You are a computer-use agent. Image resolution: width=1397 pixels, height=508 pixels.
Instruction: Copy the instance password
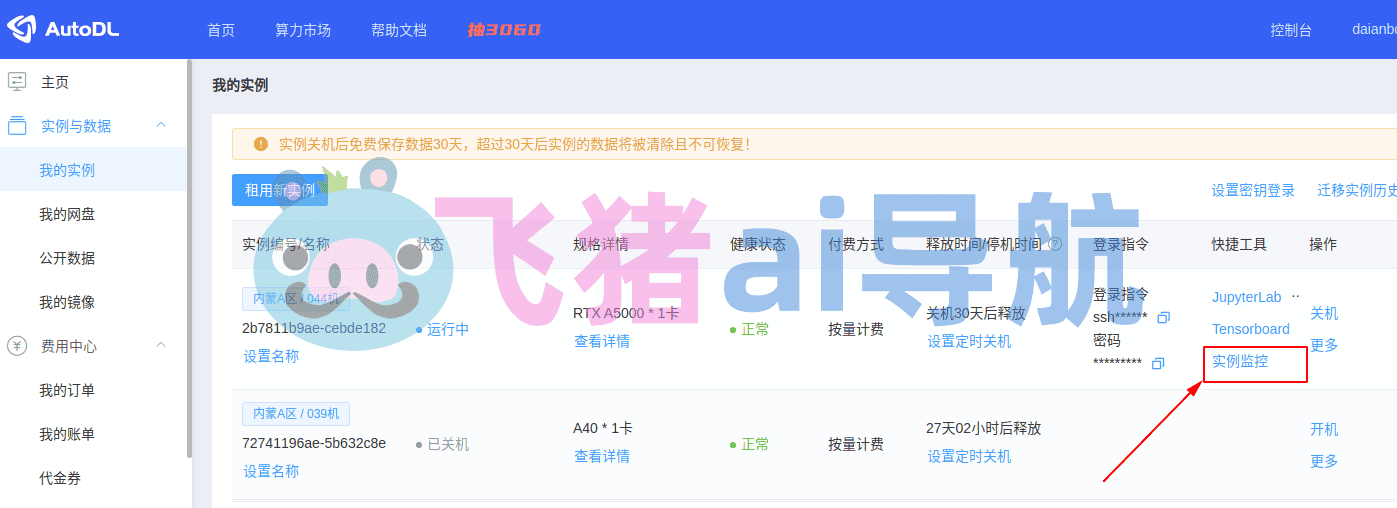tap(1158, 363)
